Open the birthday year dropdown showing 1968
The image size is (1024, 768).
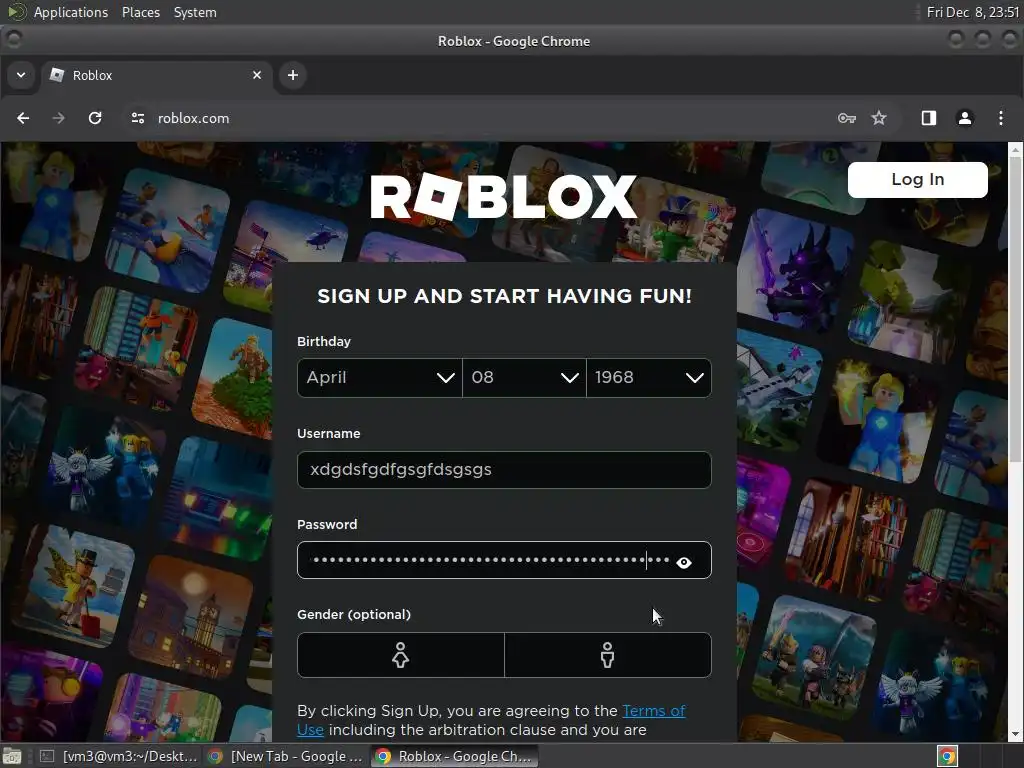tap(648, 377)
